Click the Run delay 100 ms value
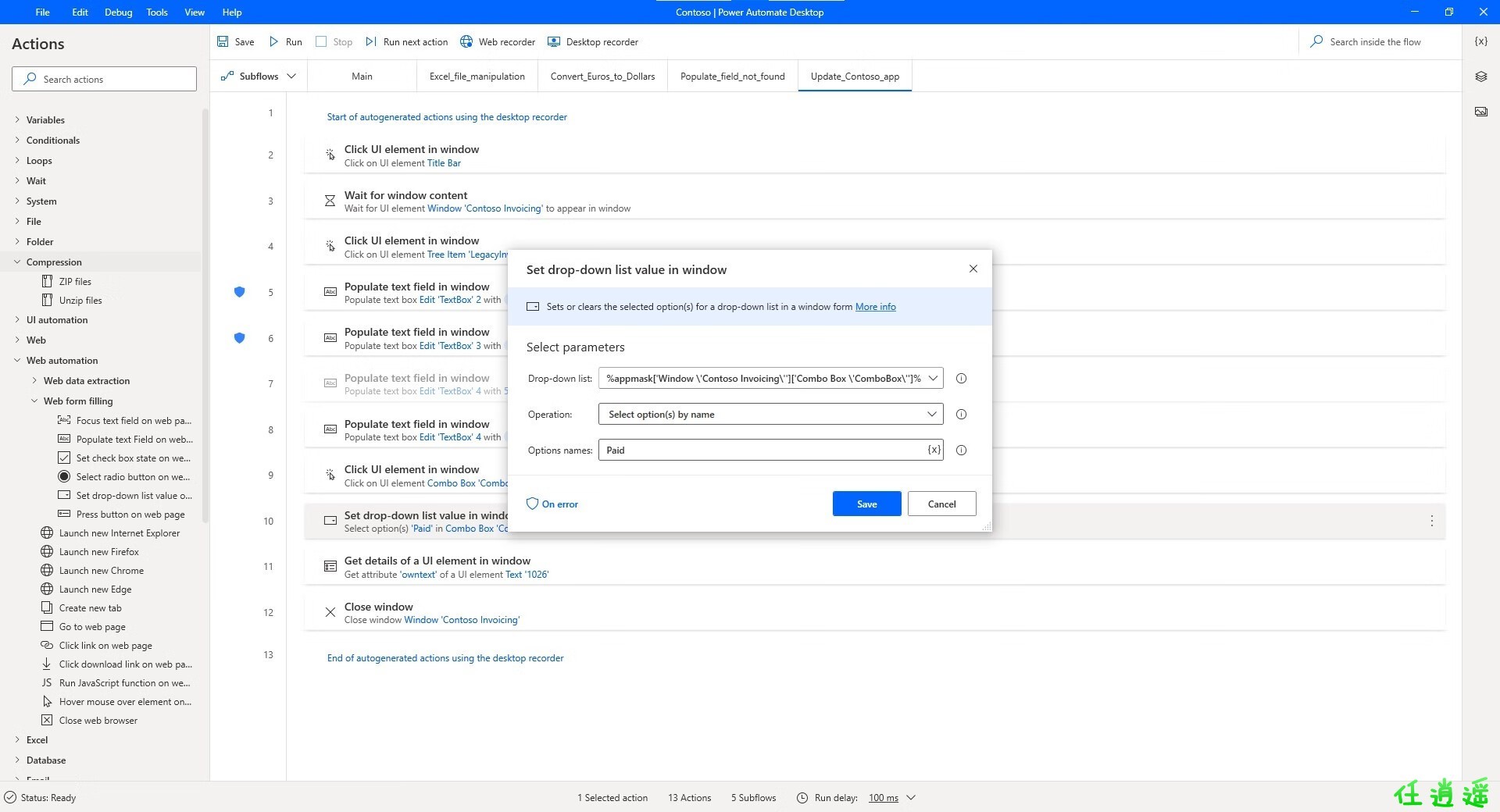The height and width of the screenshot is (812, 1500). pyautogui.click(x=883, y=798)
